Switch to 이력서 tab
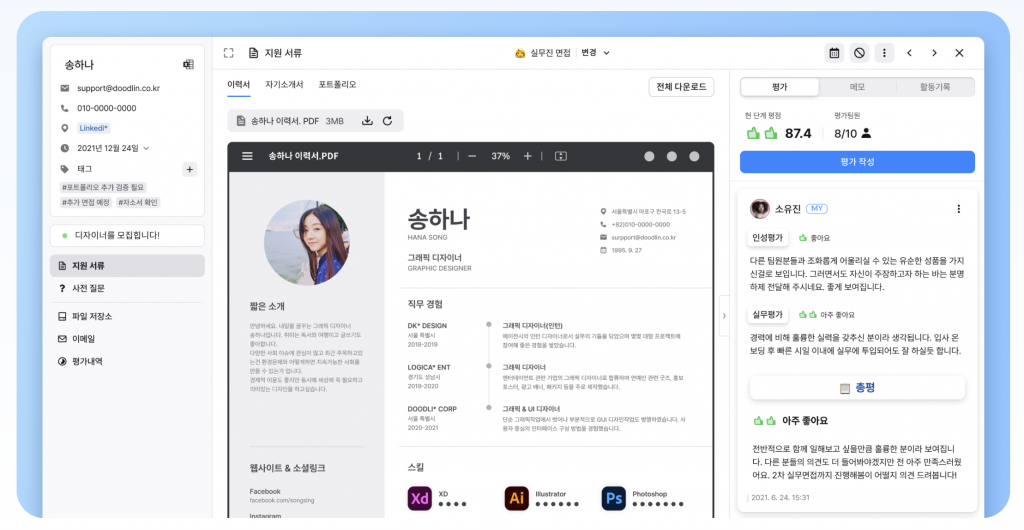 point(238,85)
